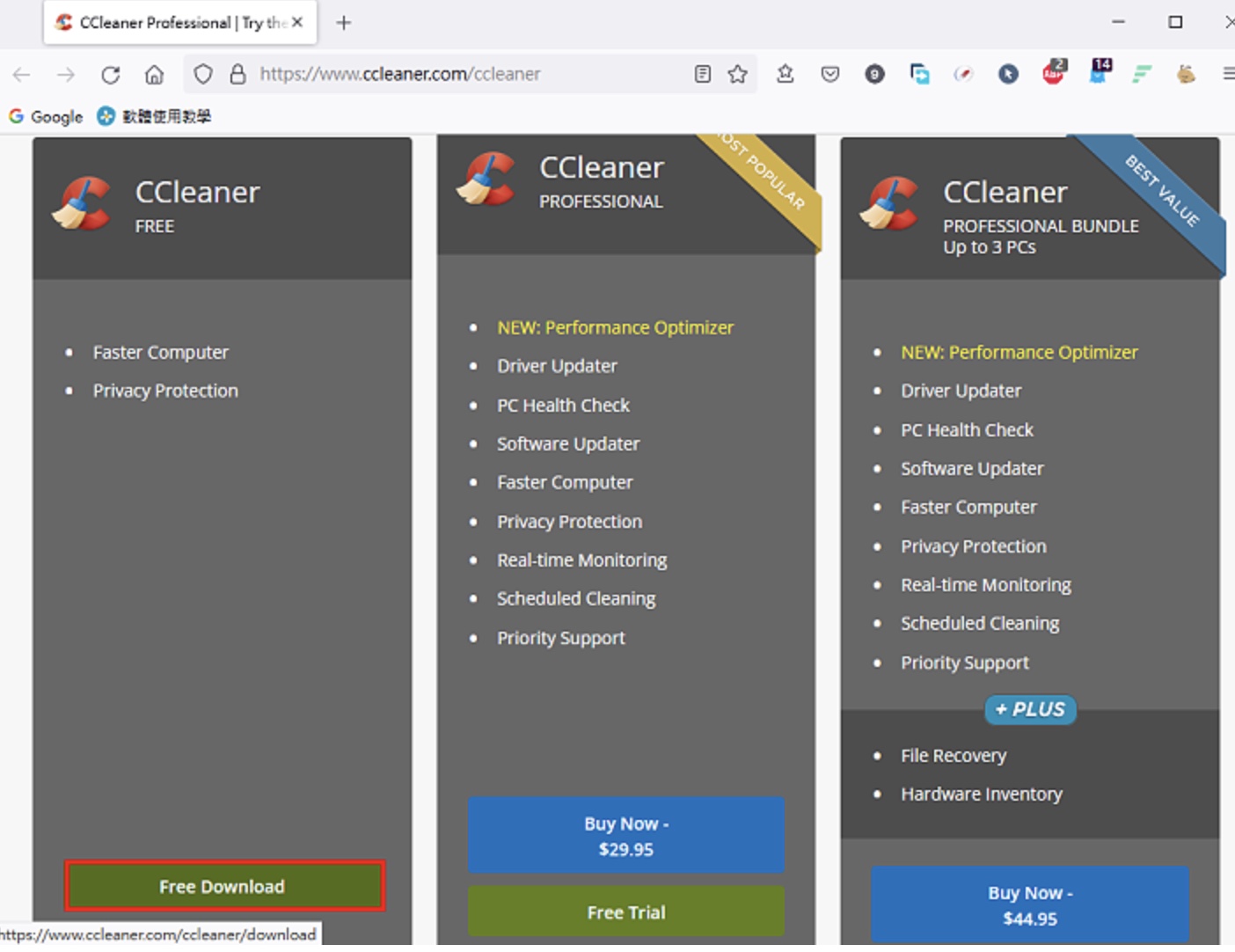Buy the Professional Bundle for $44.95
The image size is (1235, 952).
click(x=1030, y=904)
